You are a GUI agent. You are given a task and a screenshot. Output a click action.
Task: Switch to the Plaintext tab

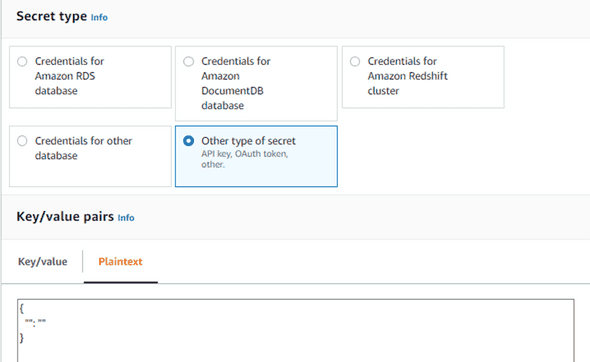click(120, 262)
